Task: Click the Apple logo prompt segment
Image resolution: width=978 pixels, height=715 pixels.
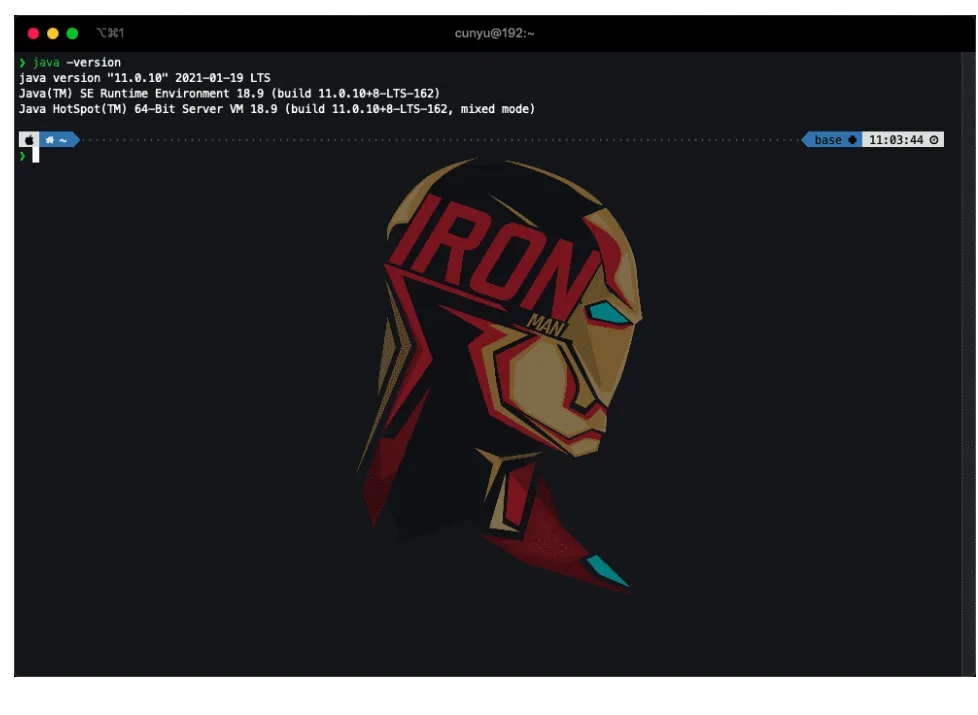Action: click(x=29, y=140)
